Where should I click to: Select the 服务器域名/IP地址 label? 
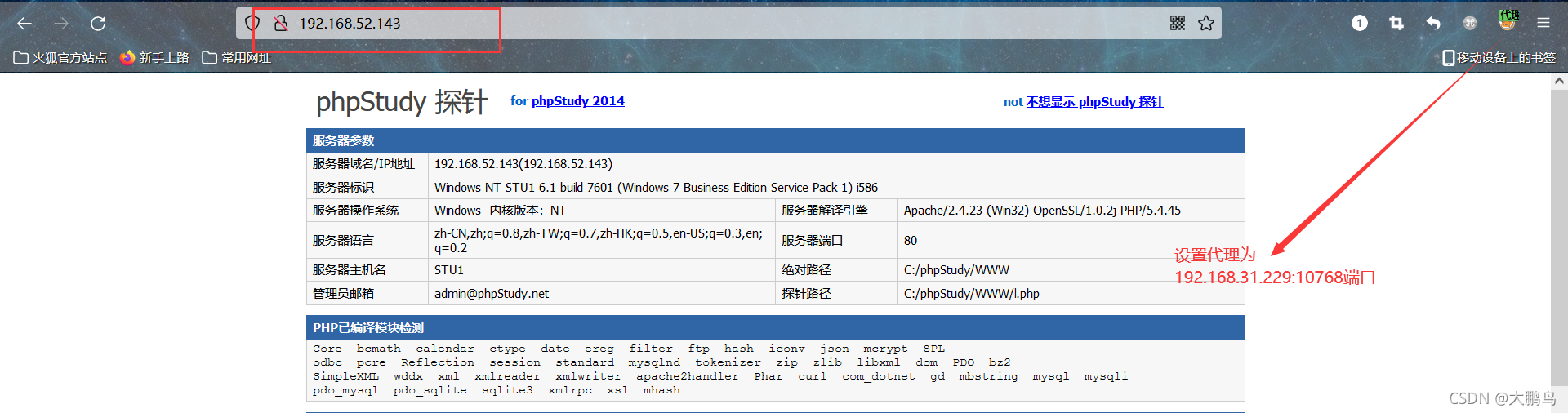[x=363, y=164]
